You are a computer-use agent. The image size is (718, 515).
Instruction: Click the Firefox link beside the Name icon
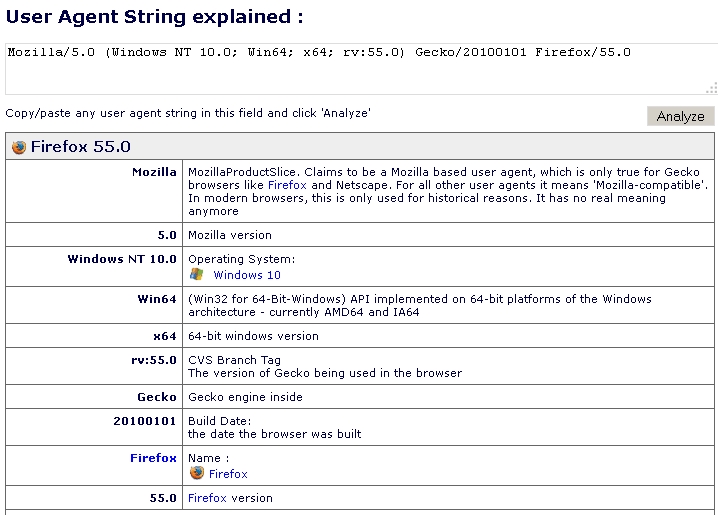(228, 474)
